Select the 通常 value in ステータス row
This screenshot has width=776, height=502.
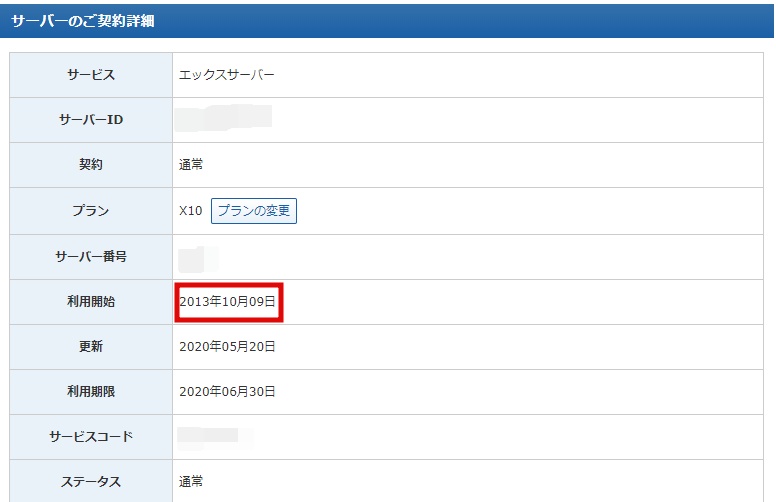coord(191,482)
